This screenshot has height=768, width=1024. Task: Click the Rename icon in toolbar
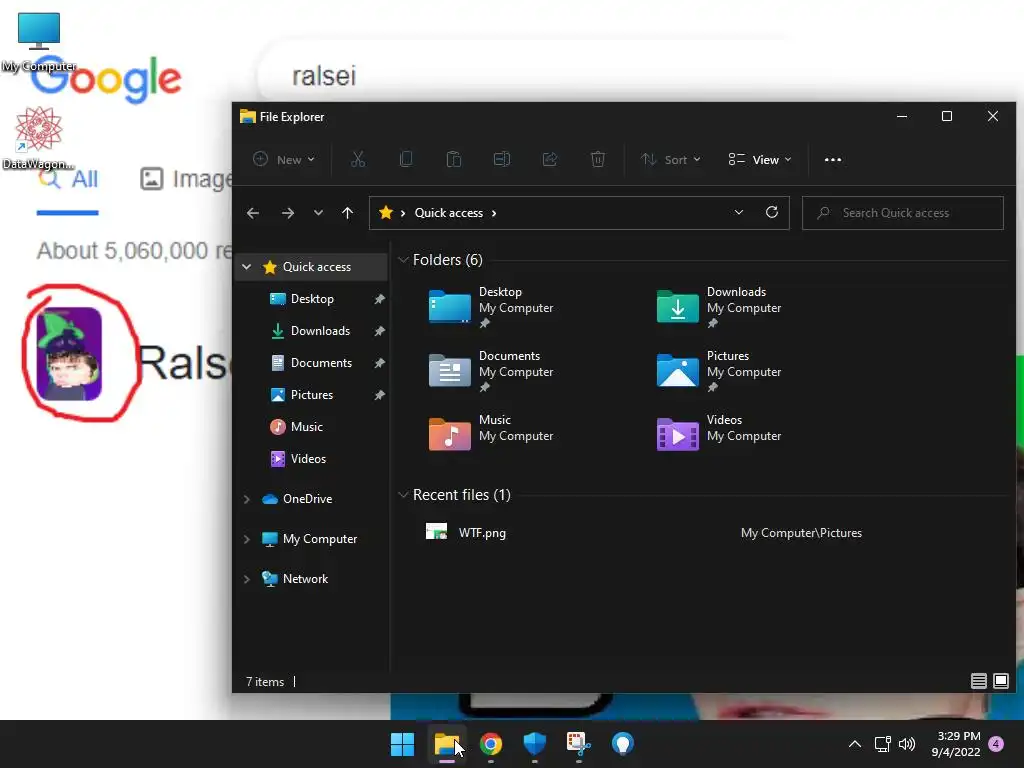pos(502,159)
